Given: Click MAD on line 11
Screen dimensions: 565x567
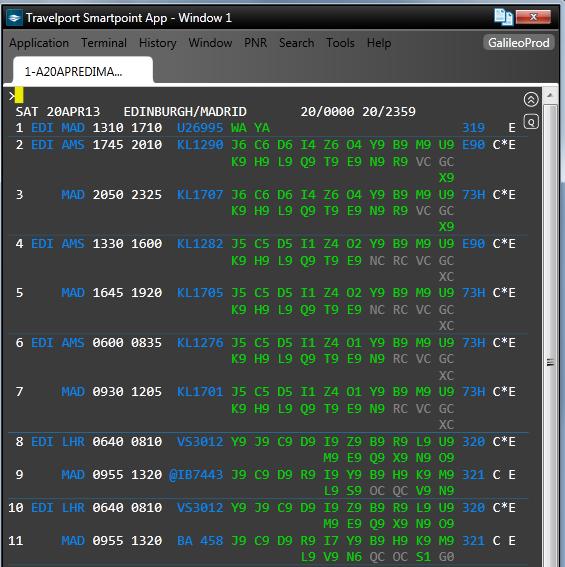Looking at the screenshot, I should 73,541.
